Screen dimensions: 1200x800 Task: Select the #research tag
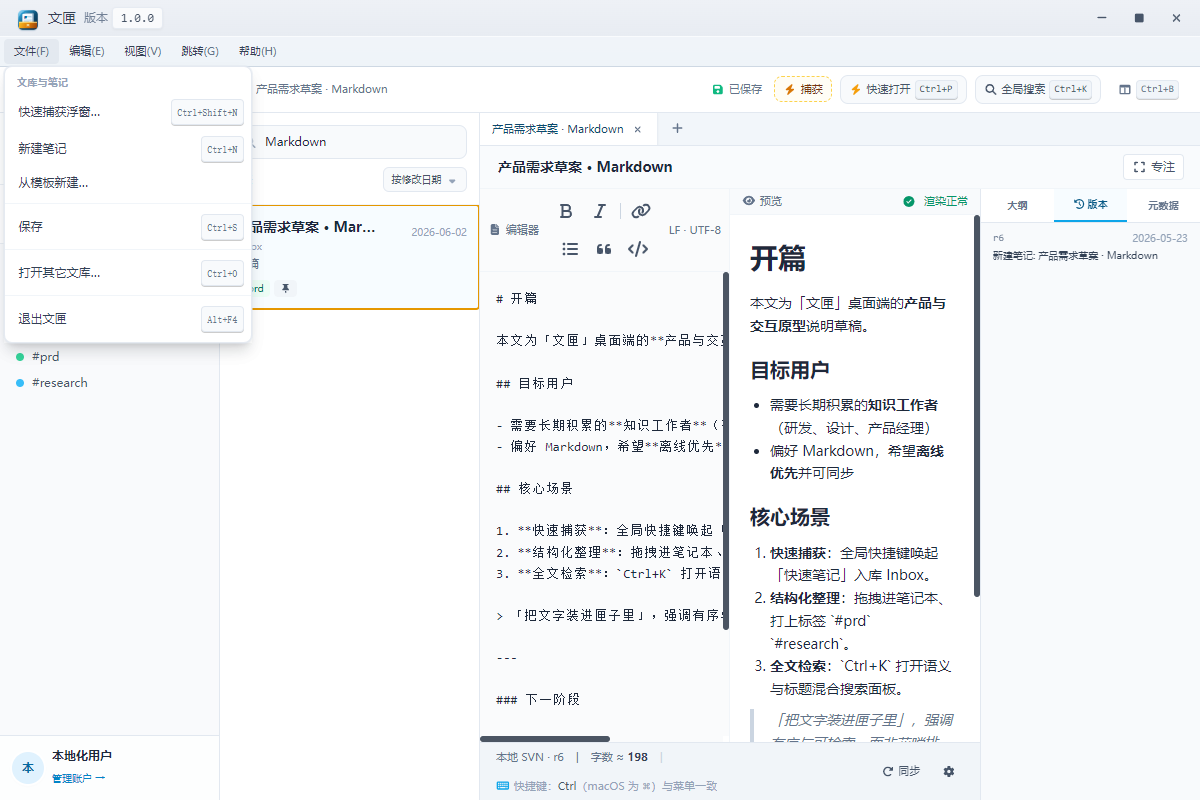[59, 382]
